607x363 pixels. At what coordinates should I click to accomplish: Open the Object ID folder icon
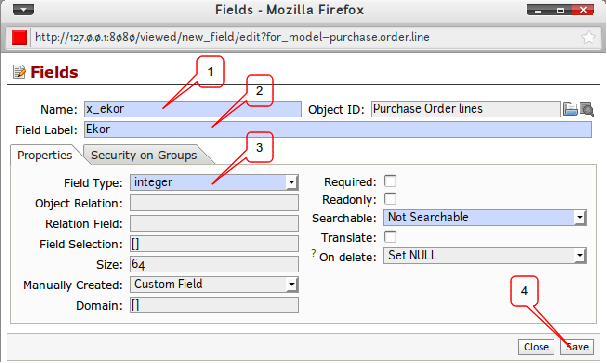570,110
